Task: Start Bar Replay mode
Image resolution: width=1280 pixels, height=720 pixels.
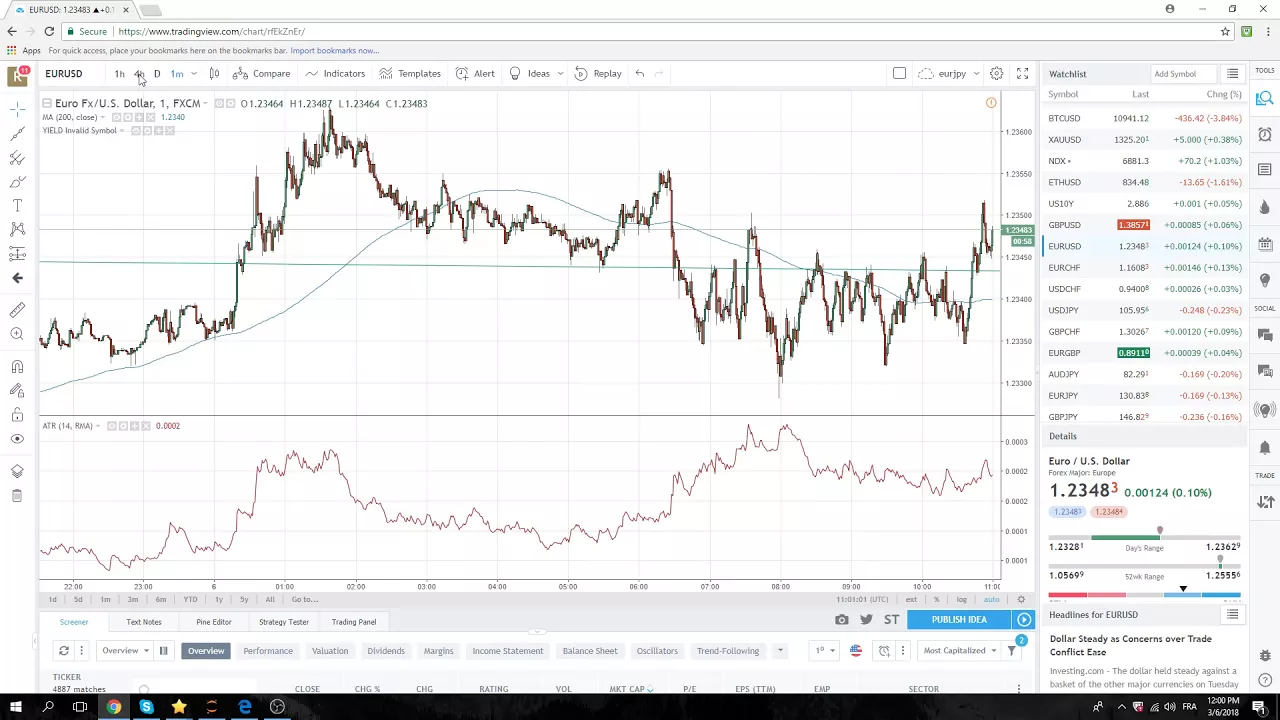Action: click(x=598, y=73)
